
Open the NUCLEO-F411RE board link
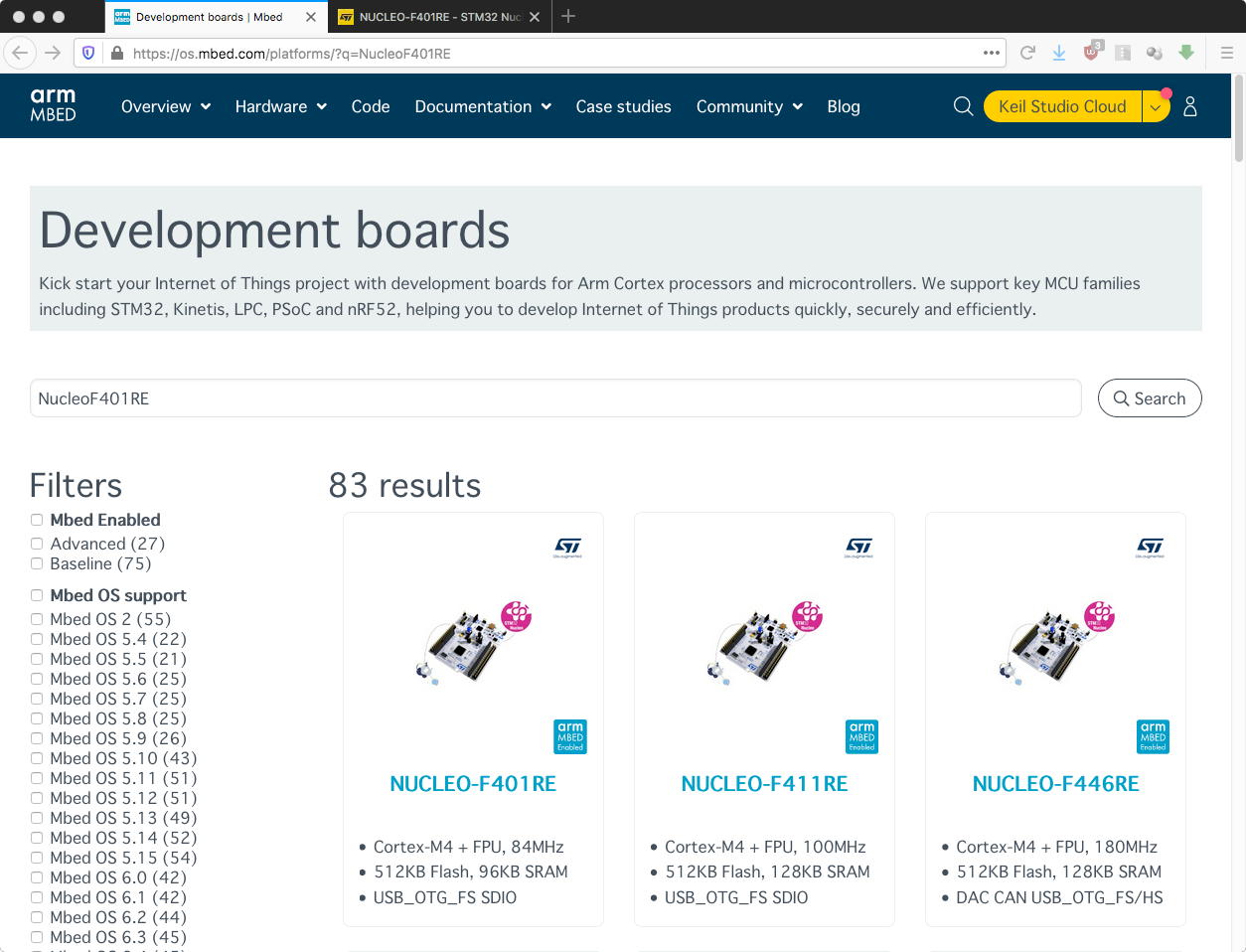[x=764, y=783]
